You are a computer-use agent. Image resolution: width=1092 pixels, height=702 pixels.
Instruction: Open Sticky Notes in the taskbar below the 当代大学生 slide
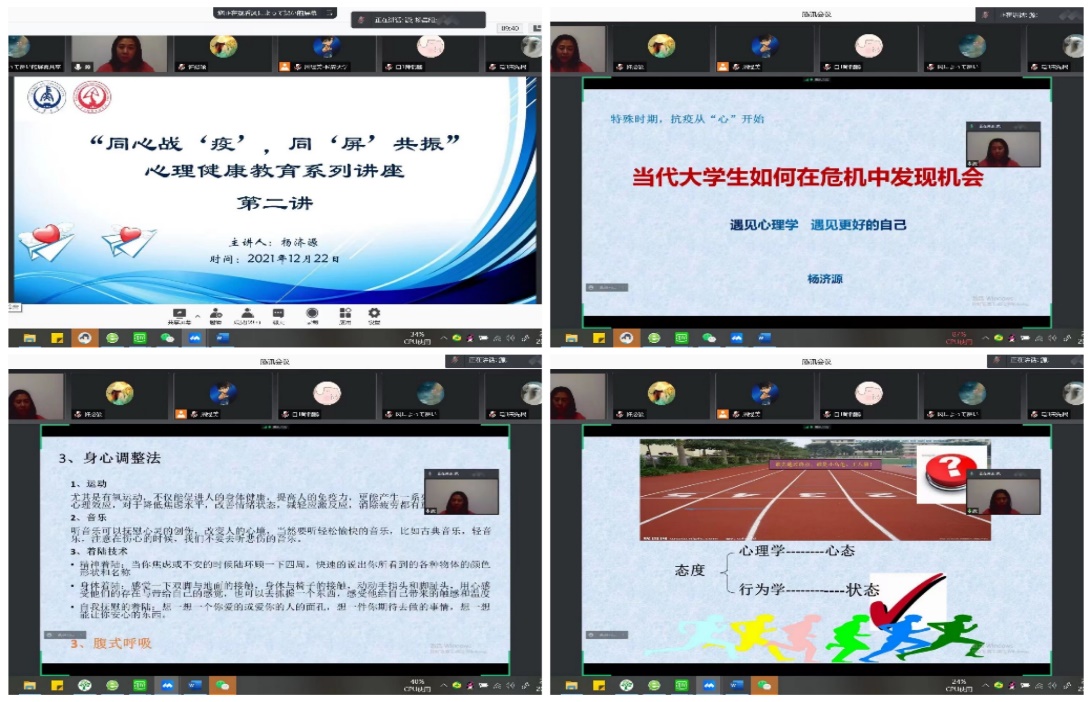tap(599, 338)
